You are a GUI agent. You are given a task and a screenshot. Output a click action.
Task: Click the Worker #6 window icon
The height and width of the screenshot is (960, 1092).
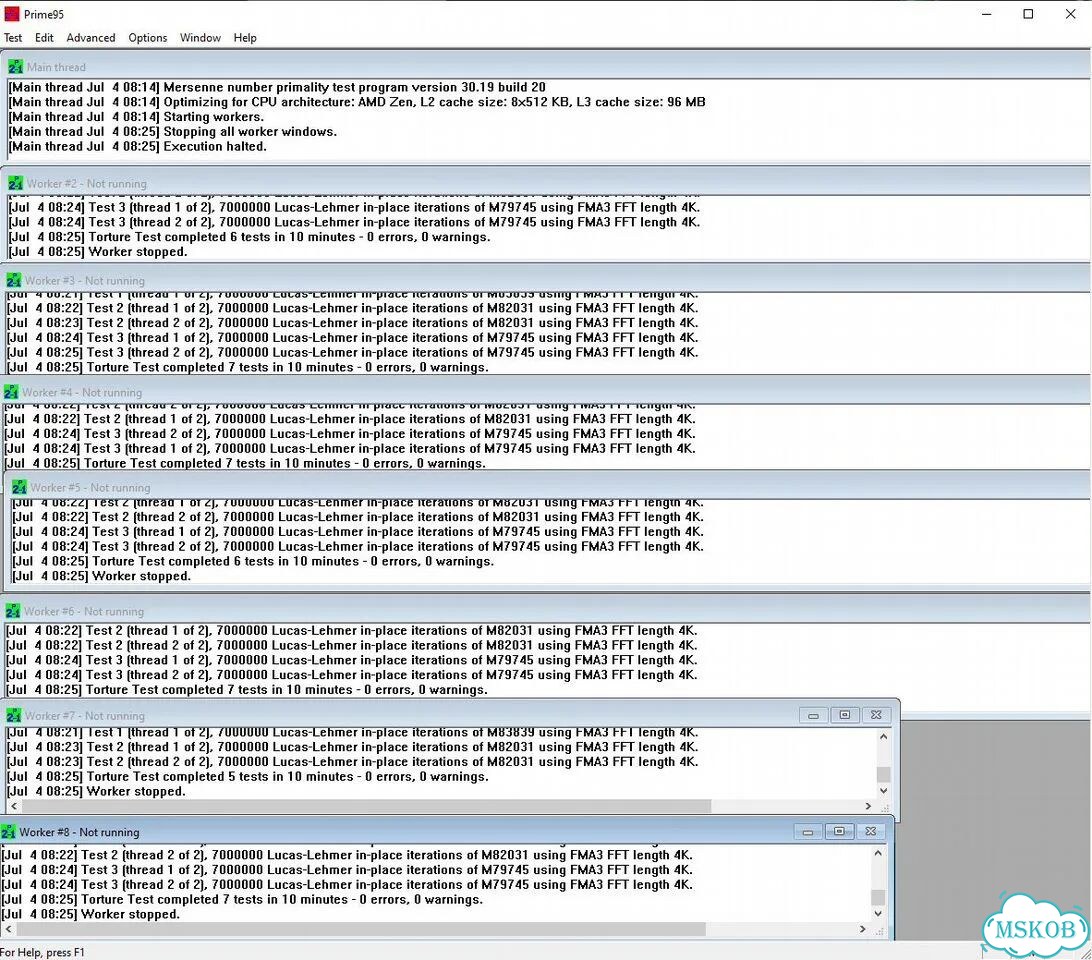pos(13,611)
